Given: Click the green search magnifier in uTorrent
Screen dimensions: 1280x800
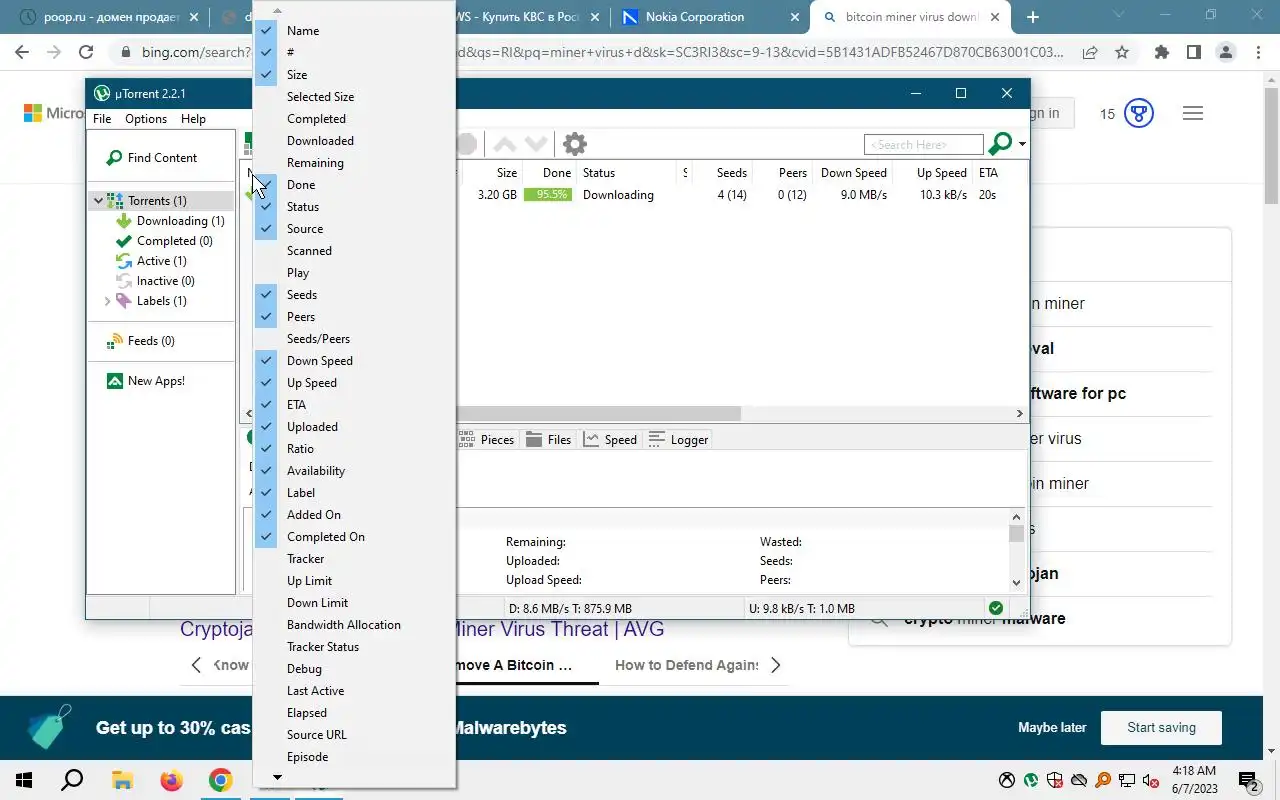Looking at the screenshot, I should click(x=999, y=144).
